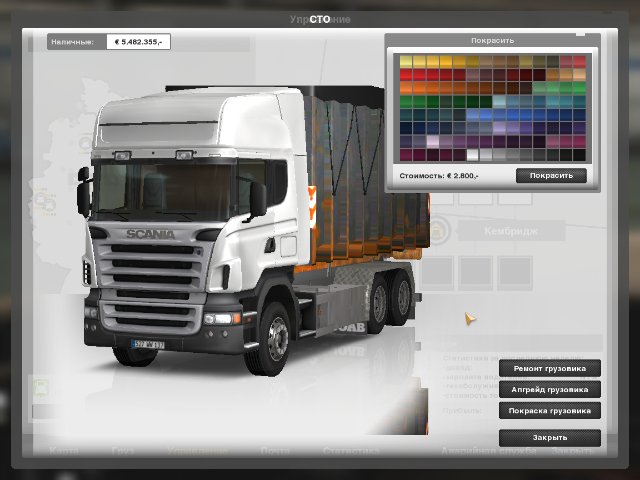Open Ремонт грузовика
The width and height of the screenshot is (640, 480).
(x=549, y=369)
